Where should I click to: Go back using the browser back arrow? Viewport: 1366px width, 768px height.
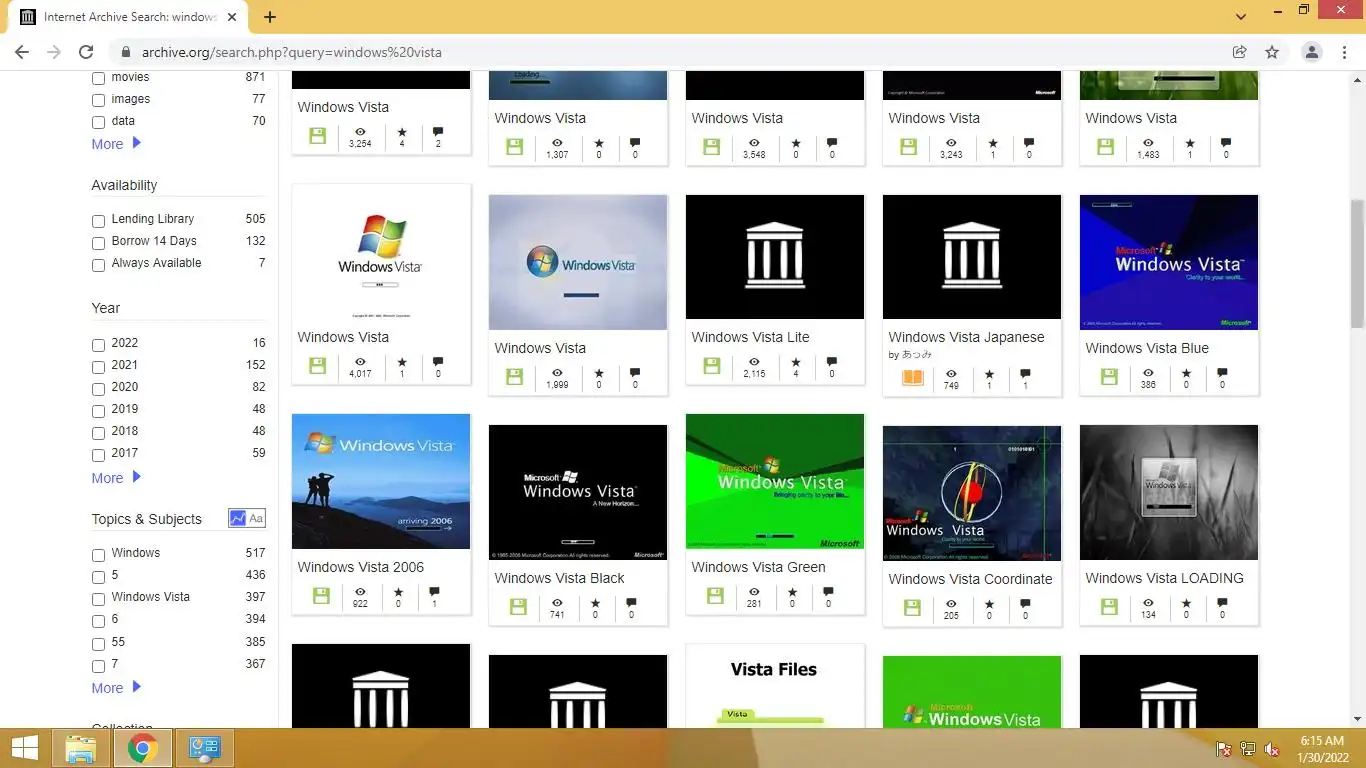click(22, 52)
